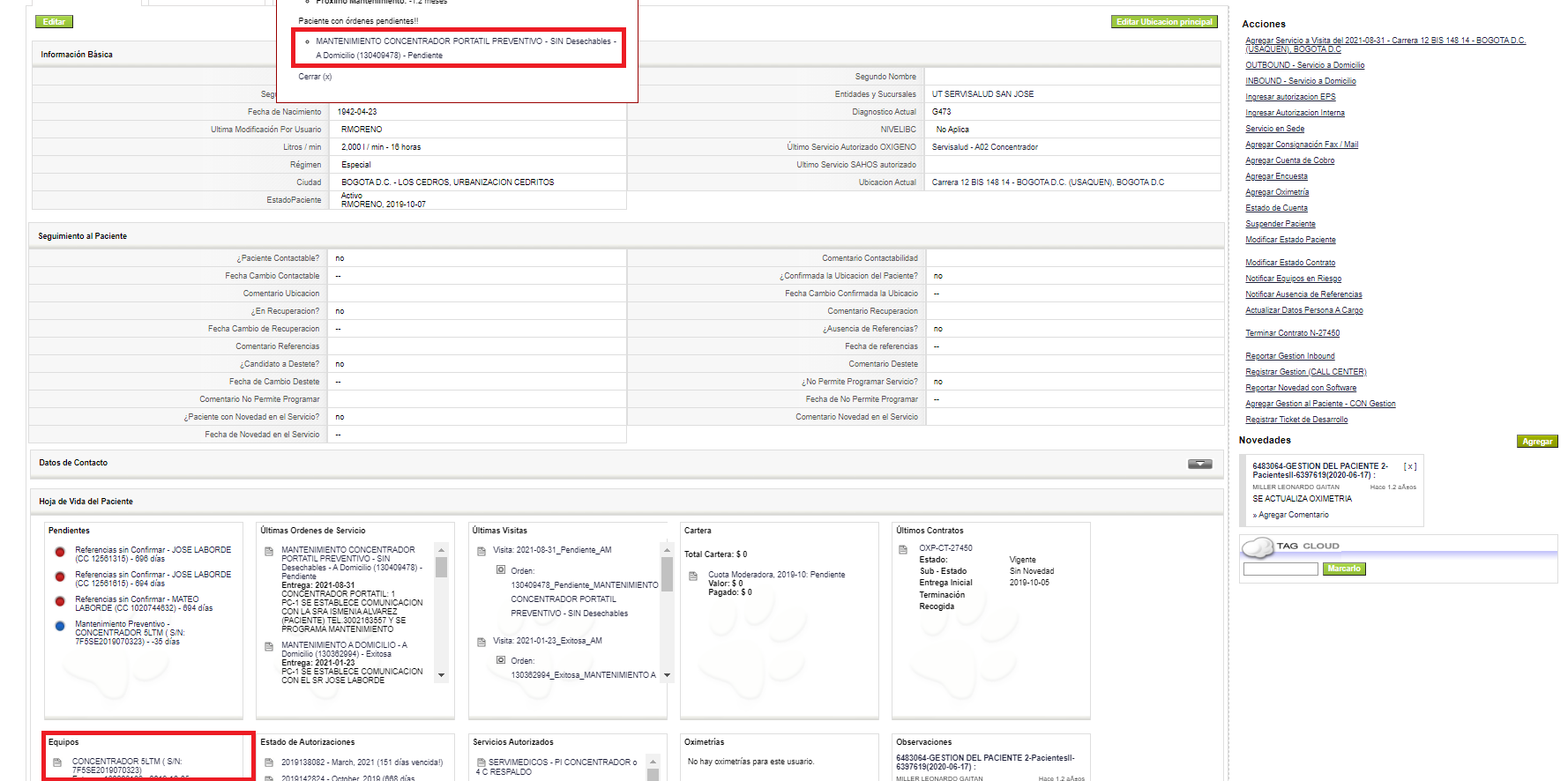Viewport: 1568px width, 781px height.
Task: Open INBOUND - Servicio a Domicilio action
Action: [x=1301, y=81]
